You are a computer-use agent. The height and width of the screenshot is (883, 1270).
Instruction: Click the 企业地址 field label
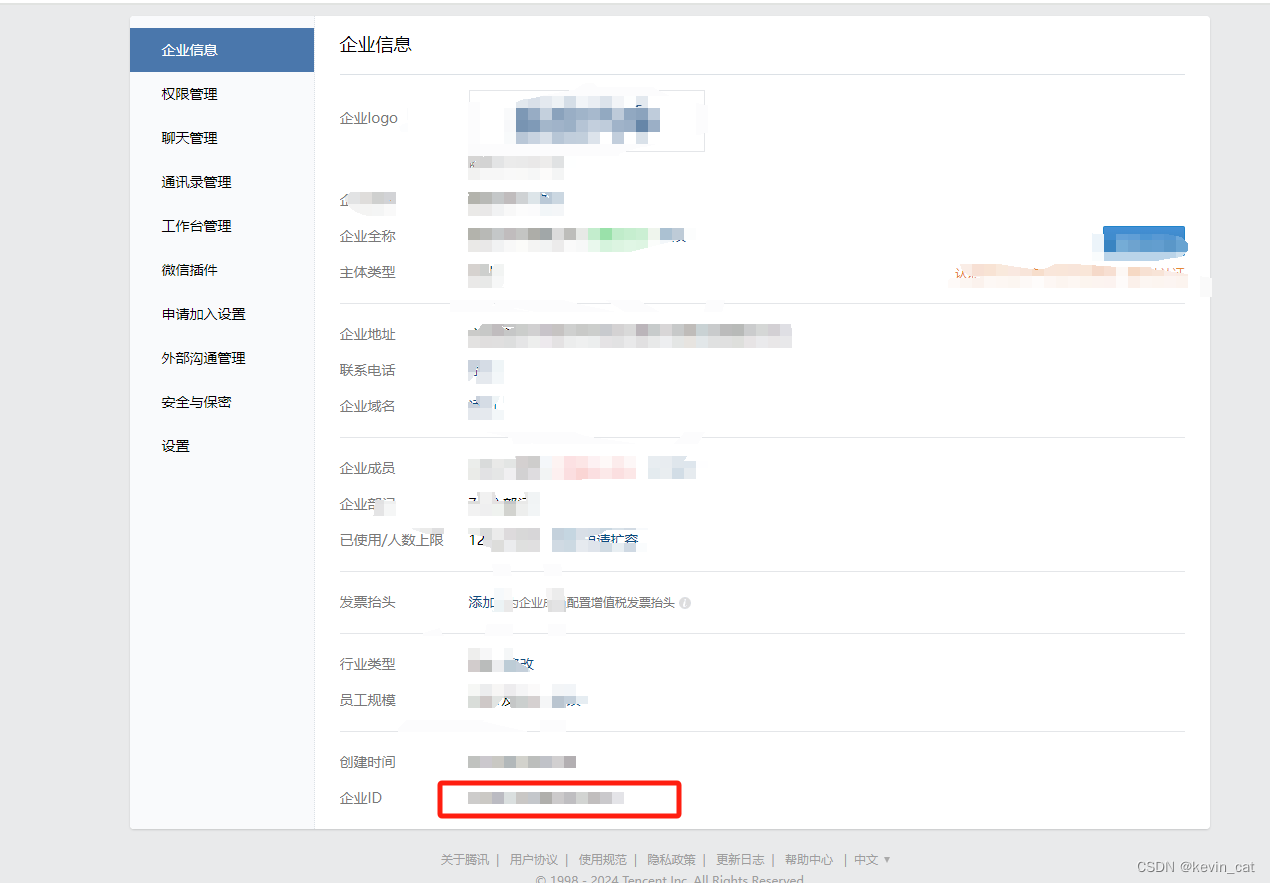point(368,334)
